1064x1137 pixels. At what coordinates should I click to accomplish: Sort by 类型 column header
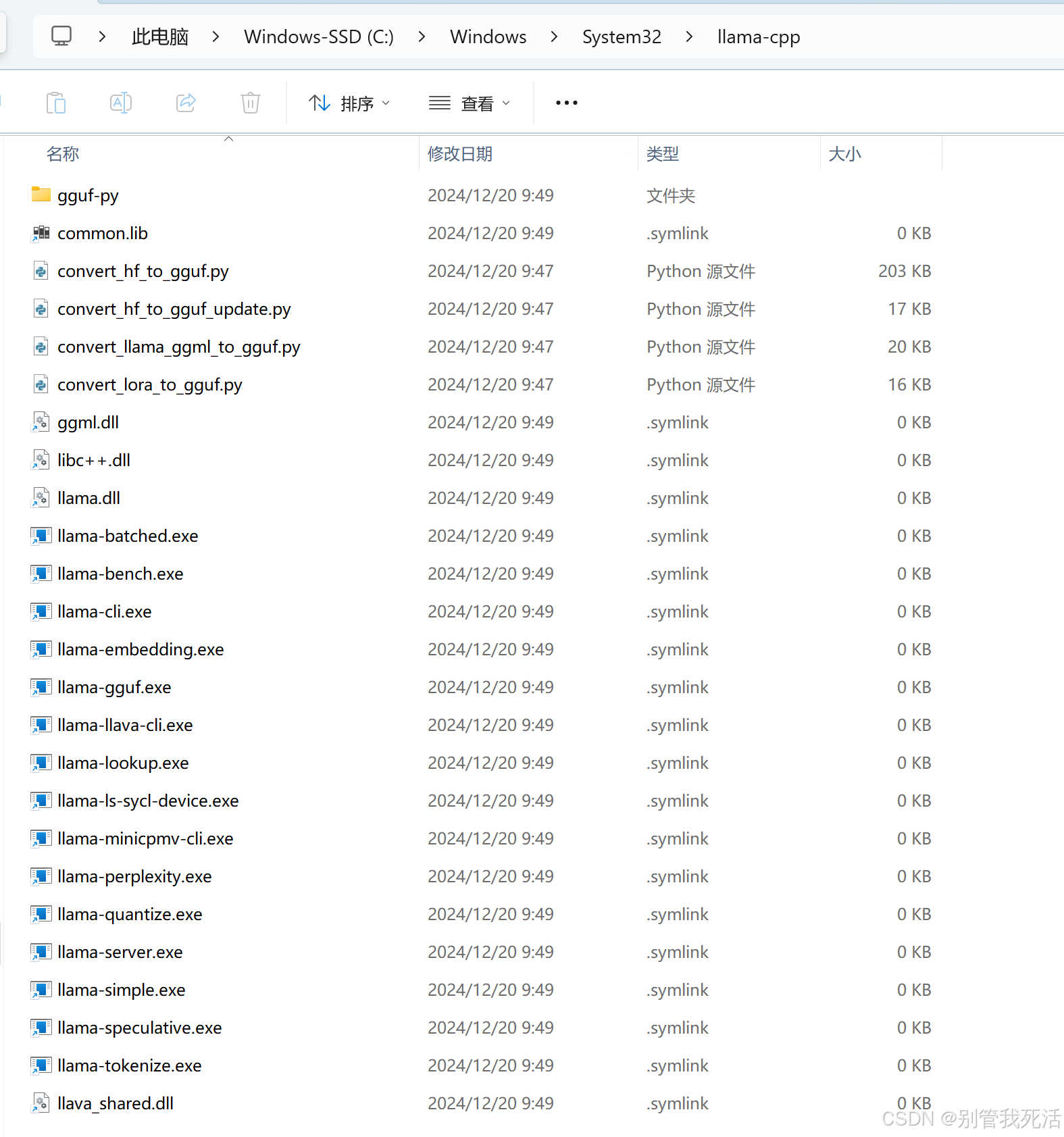point(663,154)
